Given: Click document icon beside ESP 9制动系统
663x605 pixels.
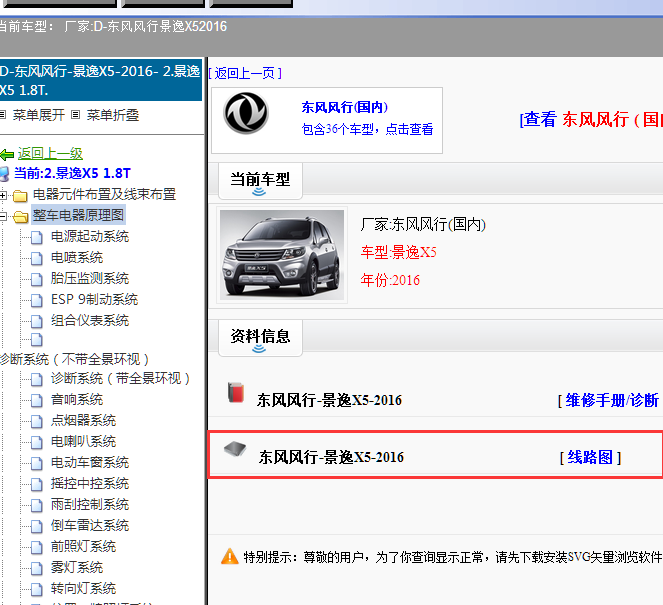Looking at the screenshot, I should click(x=37, y=301).
